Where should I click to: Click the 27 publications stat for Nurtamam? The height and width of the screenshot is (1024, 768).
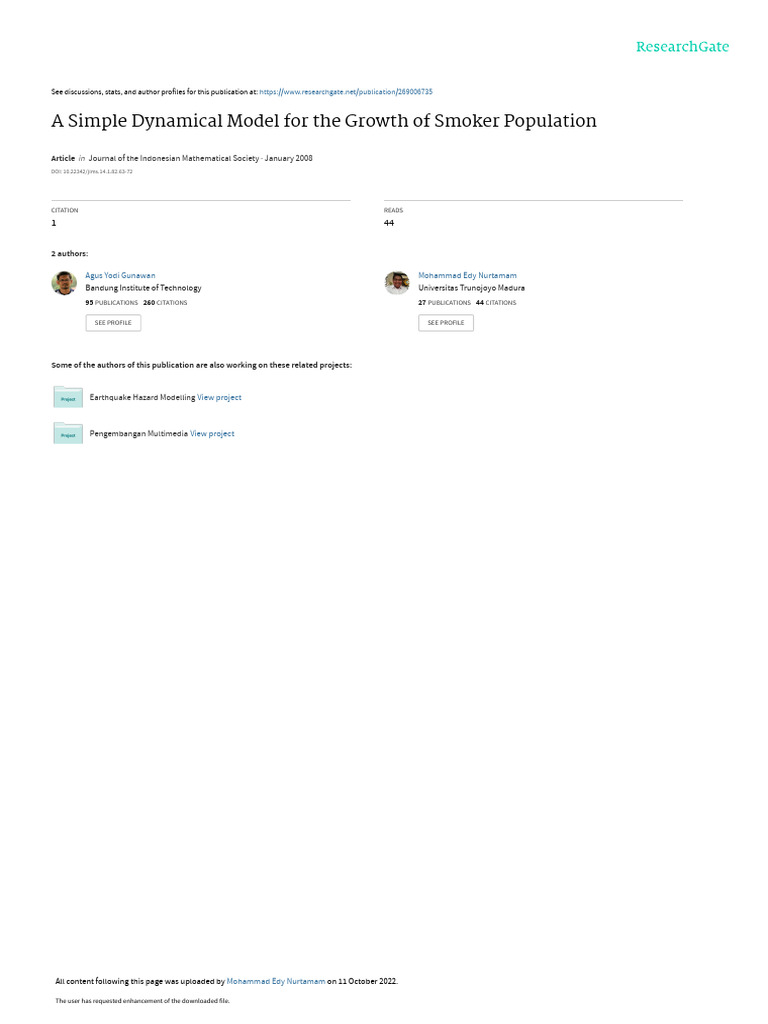pos(445,303)
